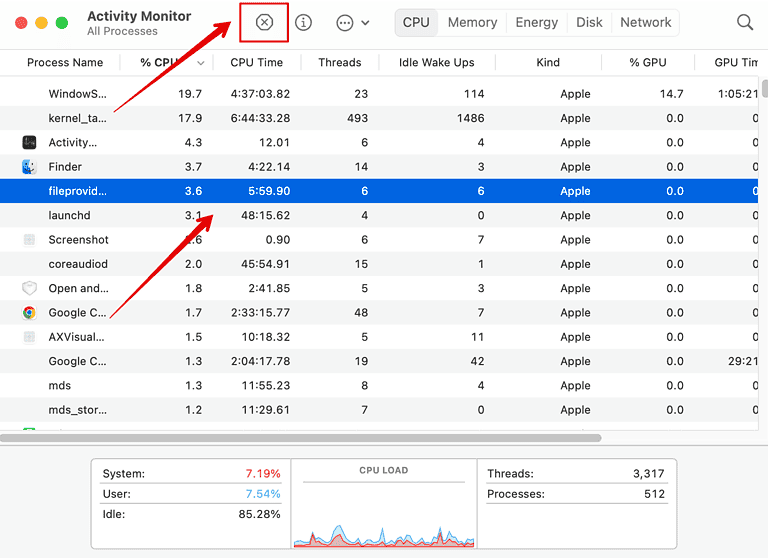This screenshot has height=558, width=768.
Task: Sort by the CPU Time column header
Action: tap(256, 62)
